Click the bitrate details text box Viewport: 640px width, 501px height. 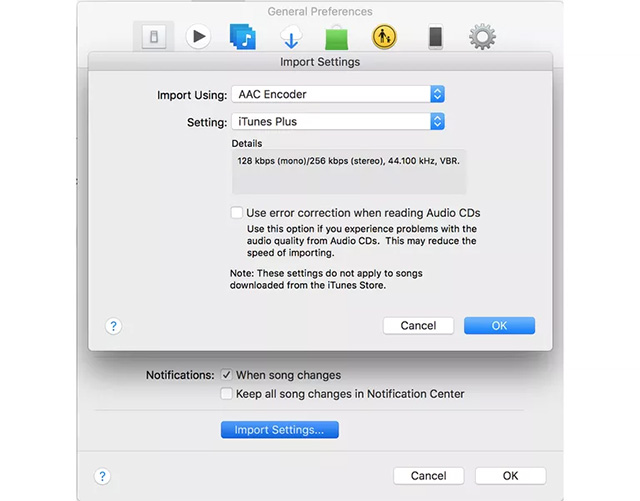click(x=349, y=171)
